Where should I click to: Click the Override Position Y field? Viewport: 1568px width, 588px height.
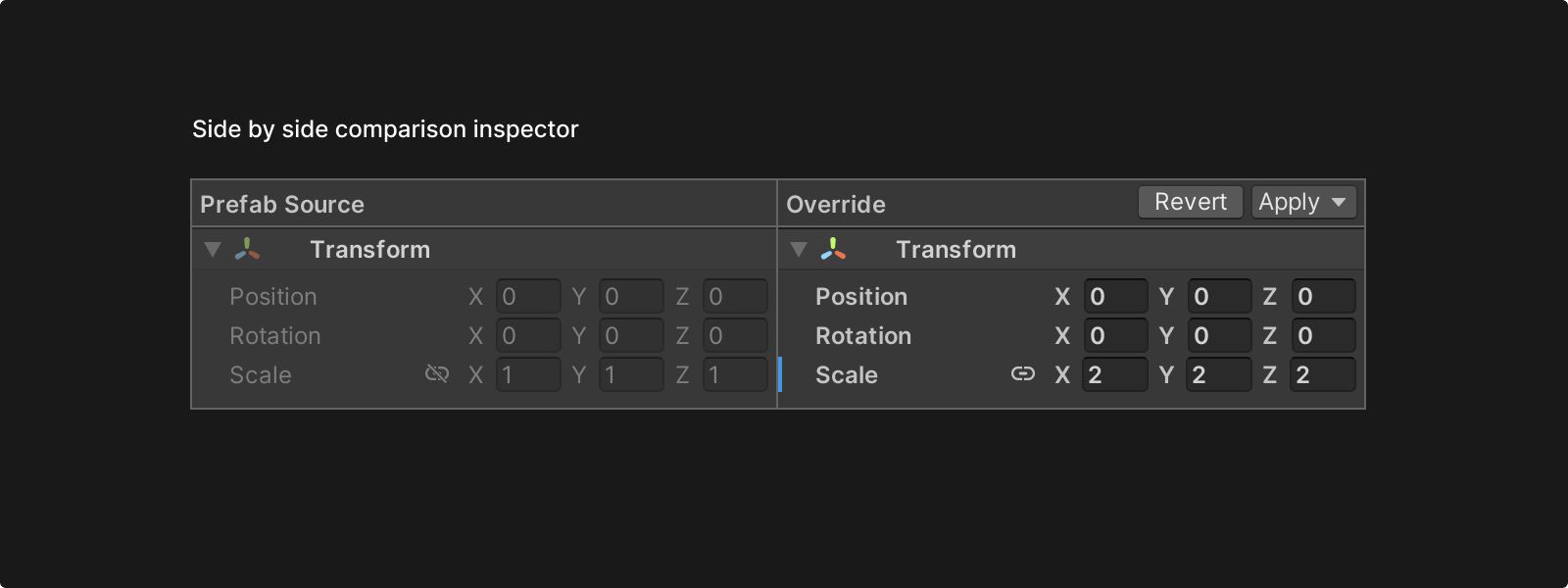pos(1219,297)
